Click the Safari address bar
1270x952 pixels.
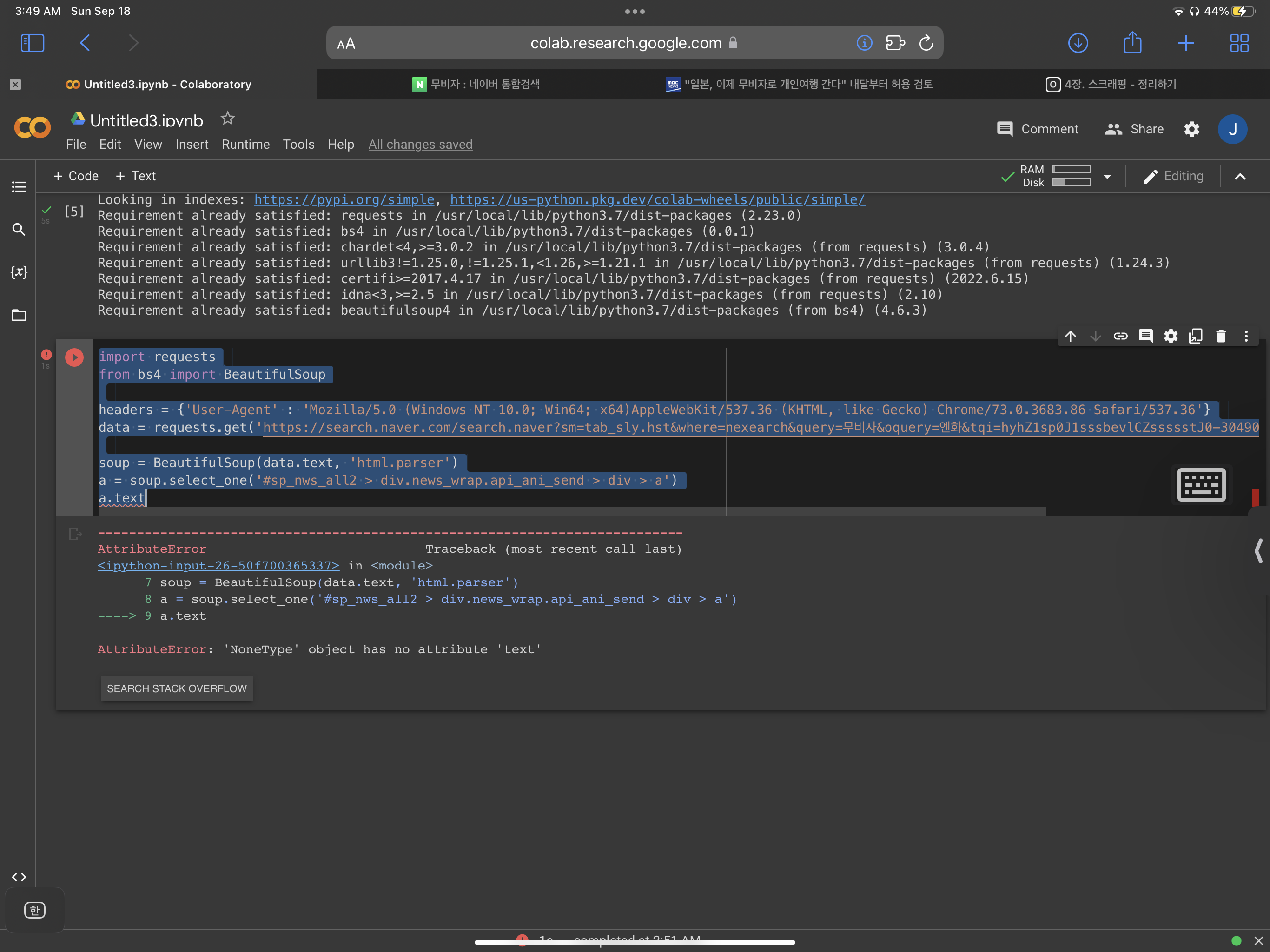635,43
